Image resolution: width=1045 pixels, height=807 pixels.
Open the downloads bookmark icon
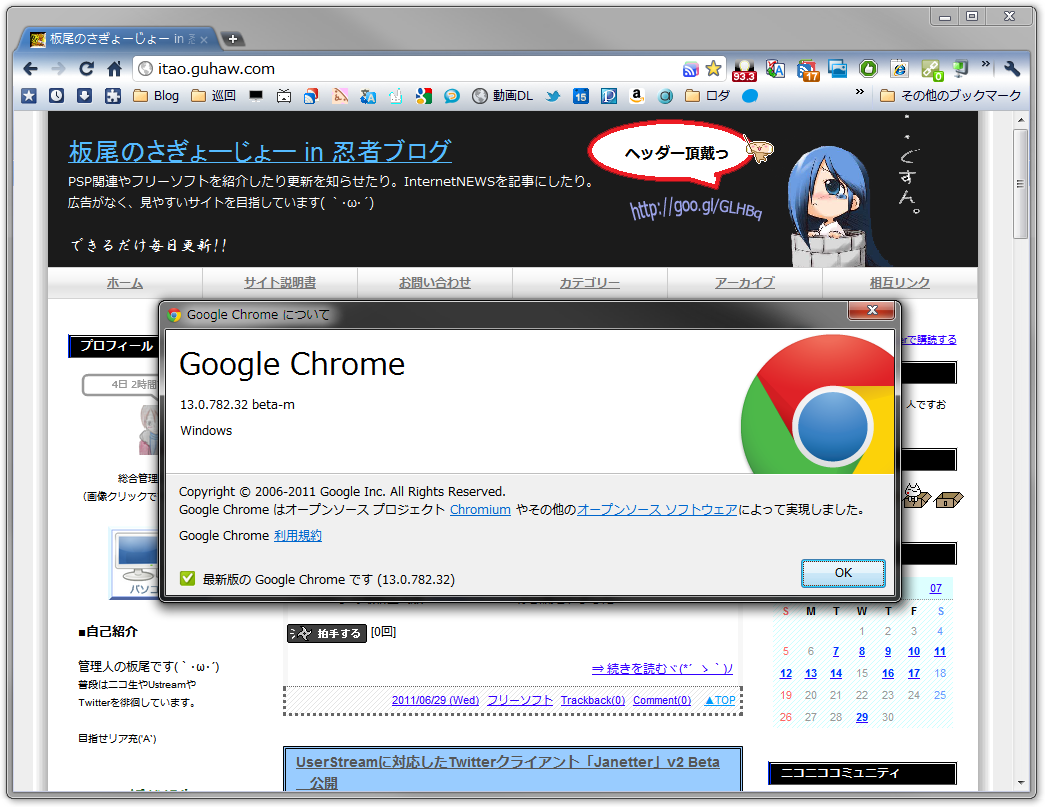coord(85,96)
